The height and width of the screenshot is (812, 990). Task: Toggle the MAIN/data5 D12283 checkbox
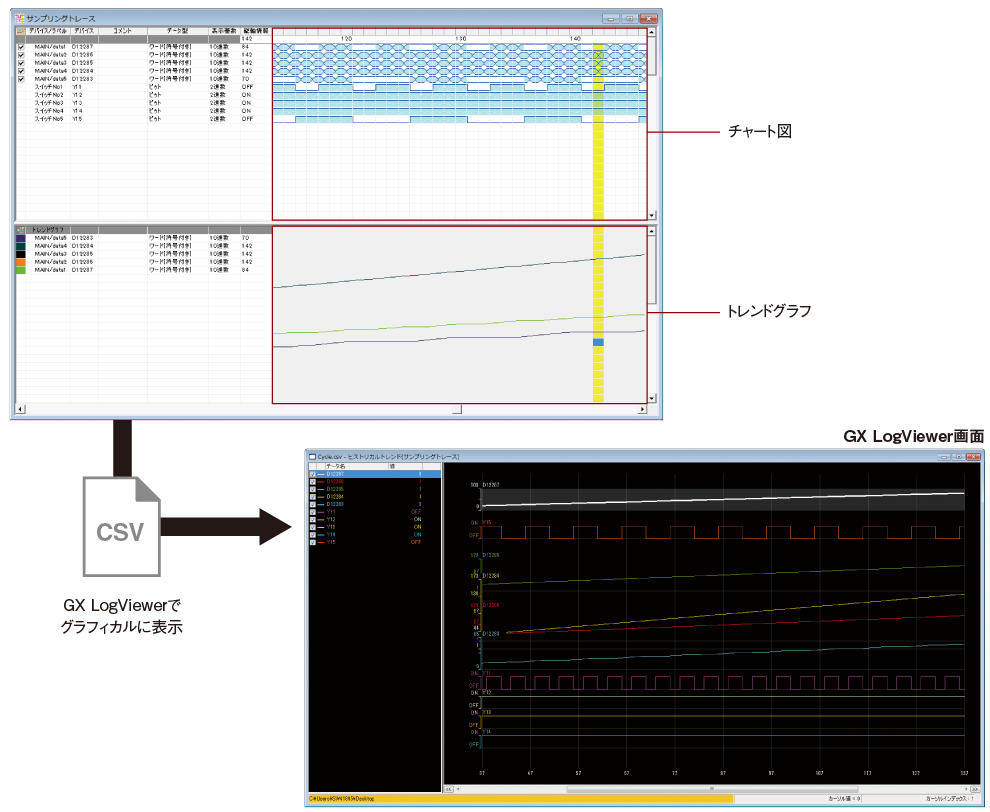pos(21,79)
